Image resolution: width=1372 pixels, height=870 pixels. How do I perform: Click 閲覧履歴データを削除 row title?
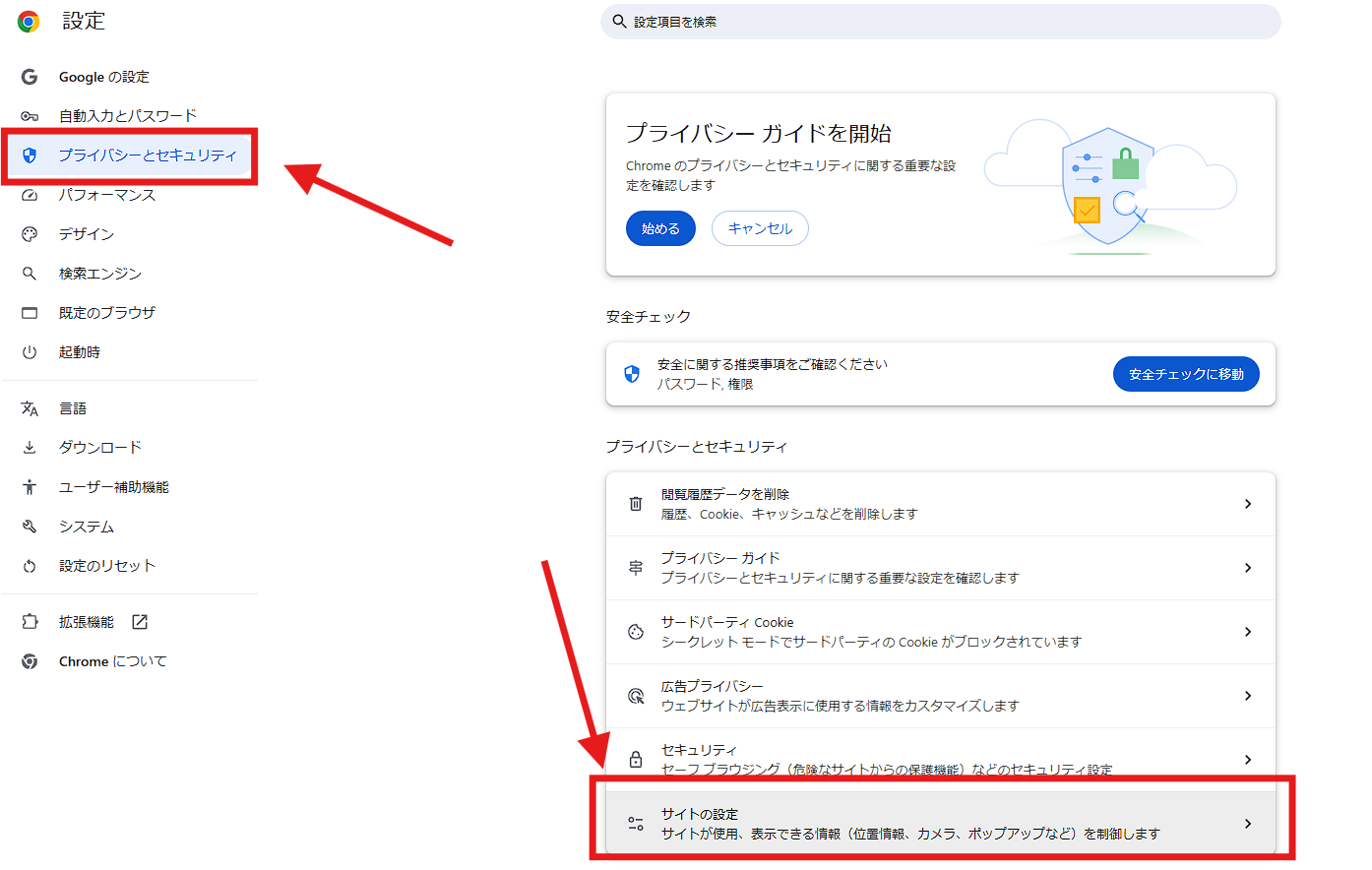pyautogui.click(x=725, y=494)
